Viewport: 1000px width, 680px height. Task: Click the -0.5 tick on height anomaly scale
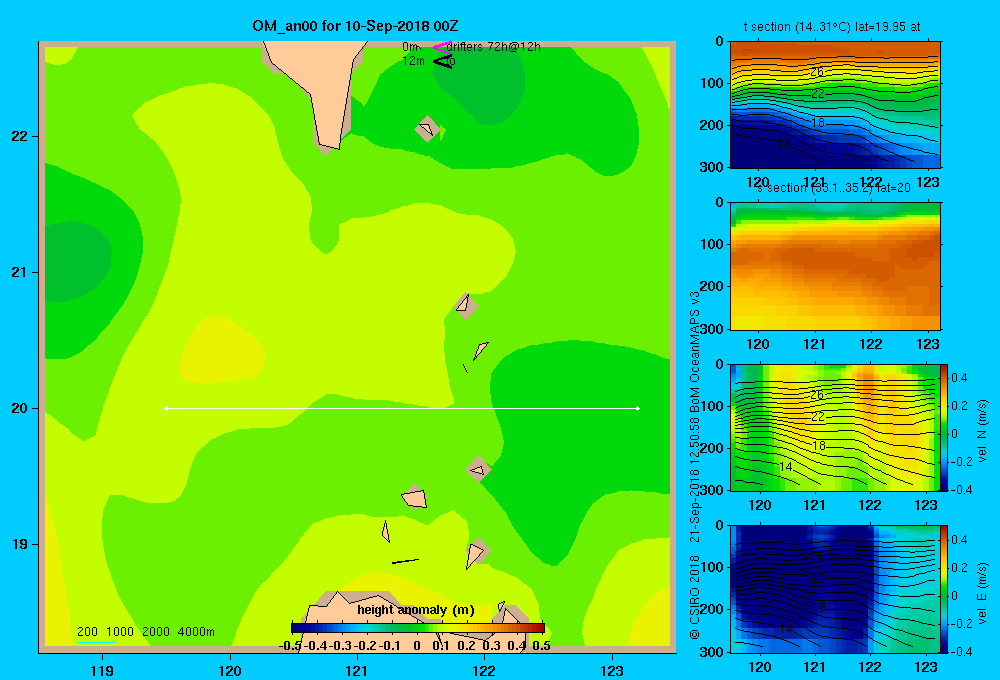click(291, 646)
